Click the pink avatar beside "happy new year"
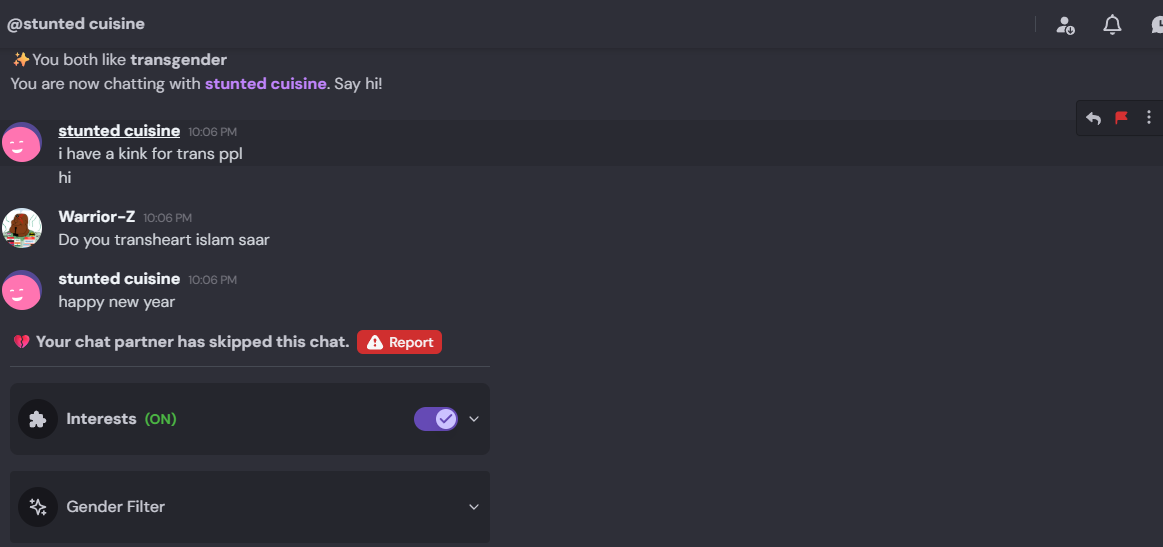 22,290
